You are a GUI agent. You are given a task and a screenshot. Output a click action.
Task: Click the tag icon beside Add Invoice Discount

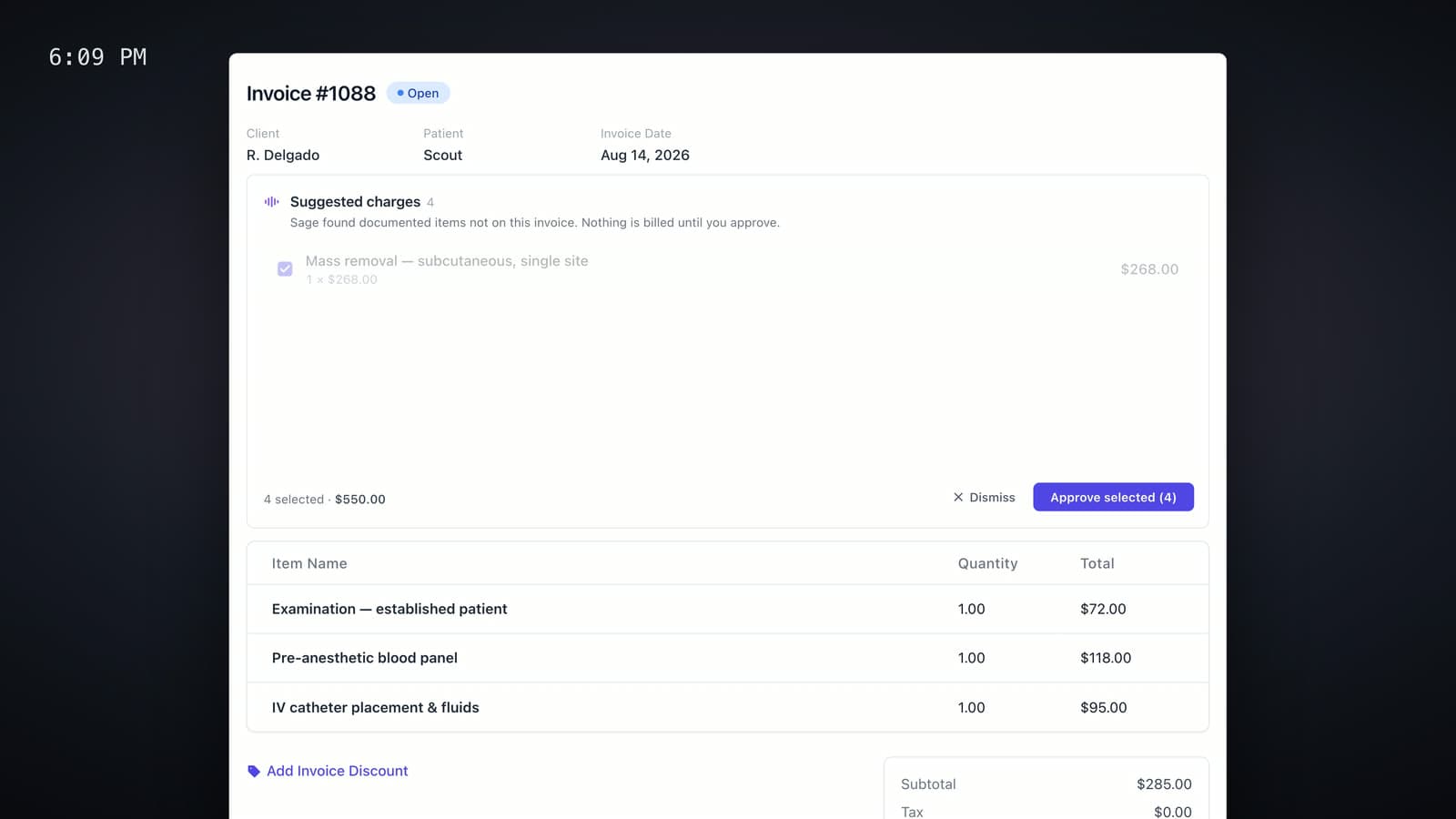click(254, 772)
